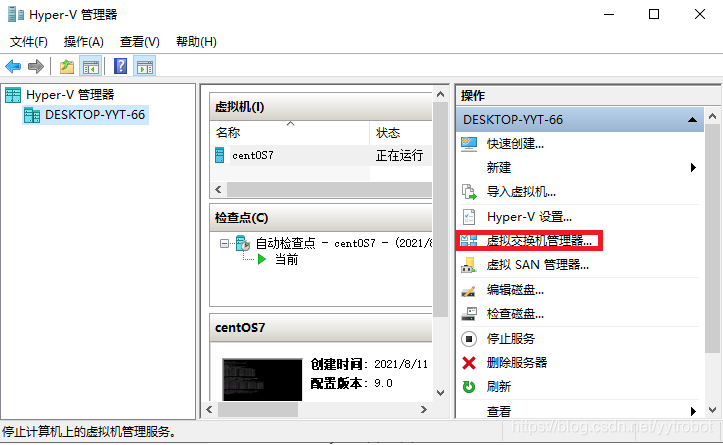Click the Back arrow toolbar icon

13,66
